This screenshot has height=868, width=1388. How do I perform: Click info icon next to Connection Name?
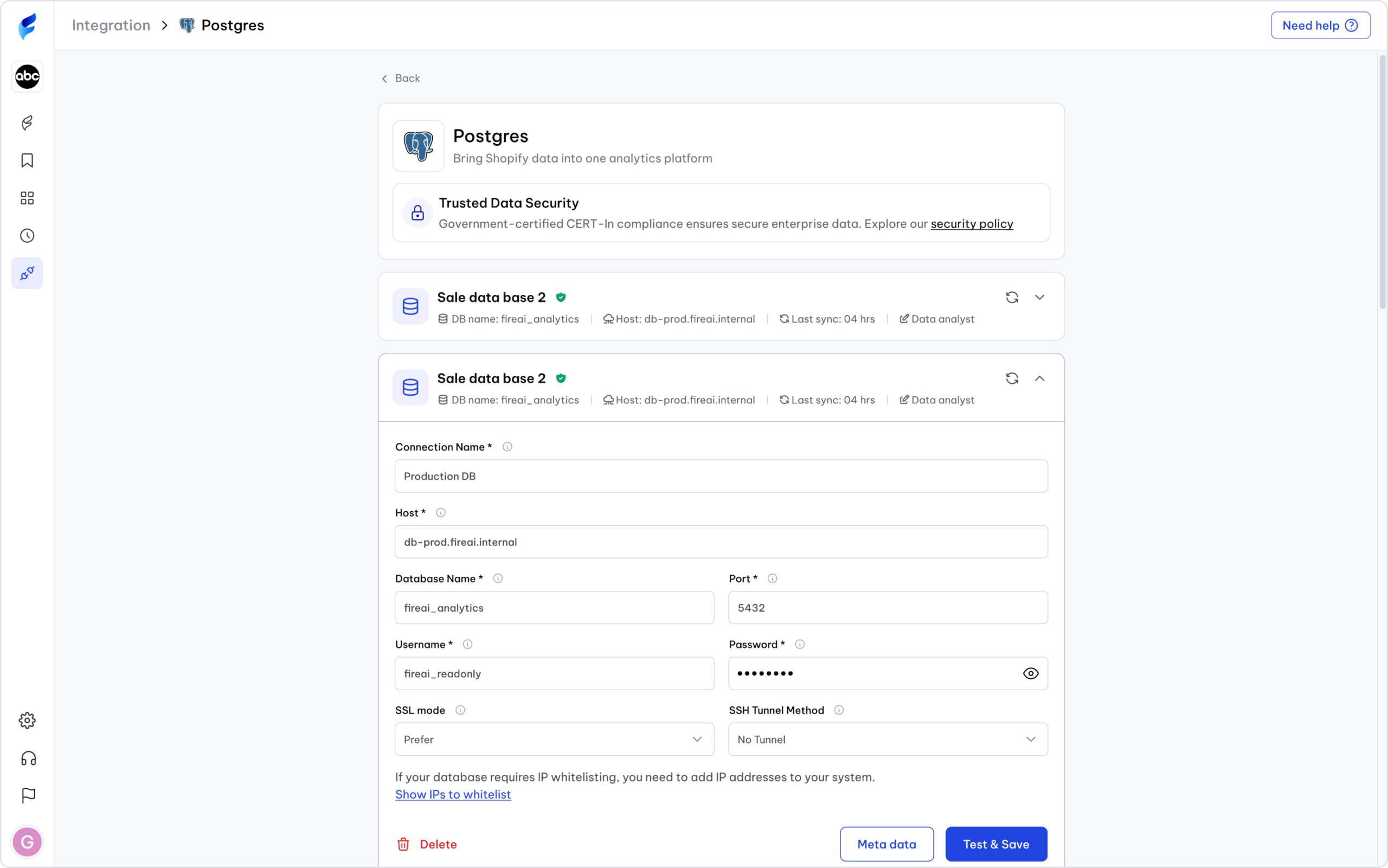click(x=507, y=447)
